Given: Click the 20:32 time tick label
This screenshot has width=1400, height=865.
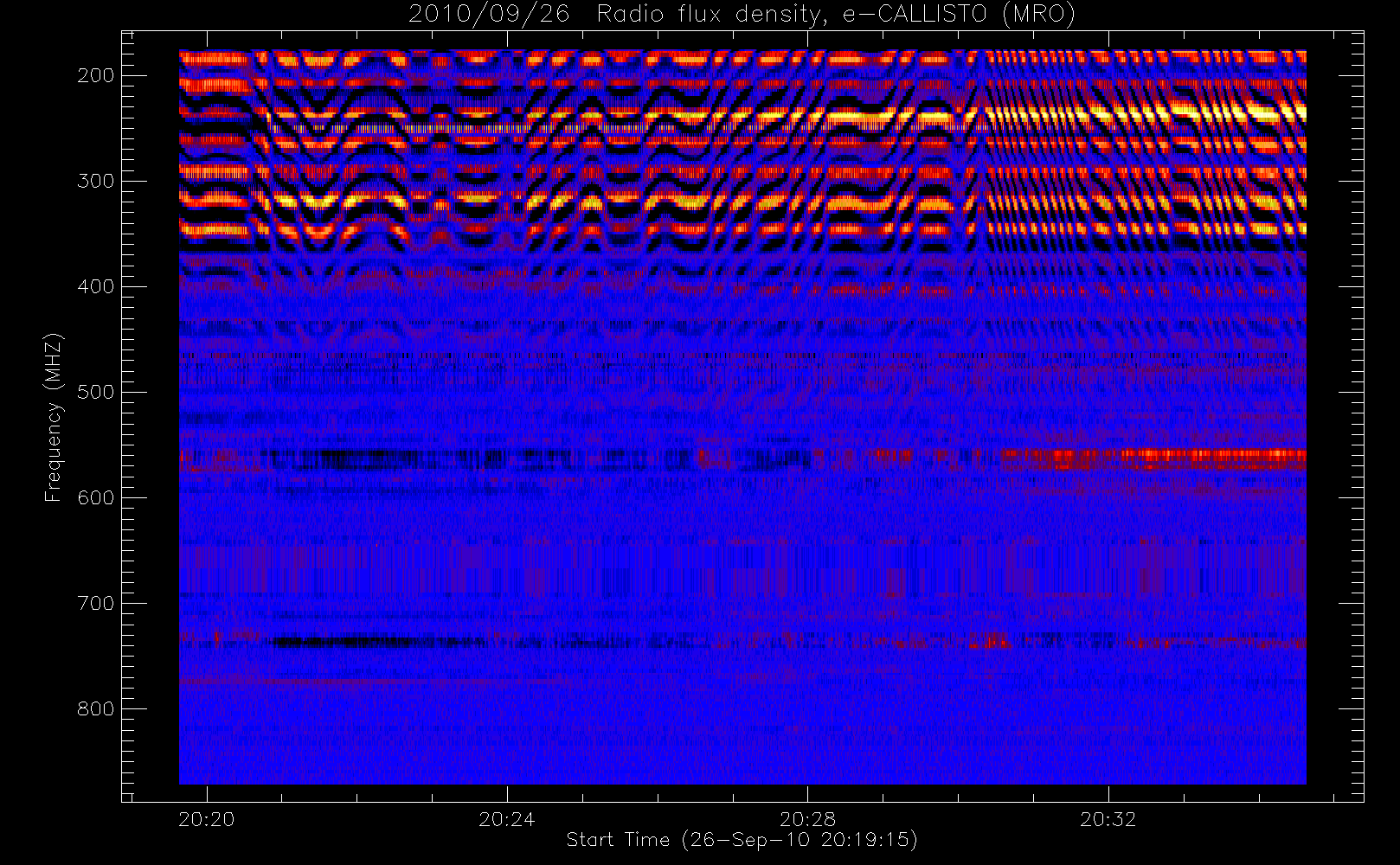Looking at the screenshot, I should 1108,818.
